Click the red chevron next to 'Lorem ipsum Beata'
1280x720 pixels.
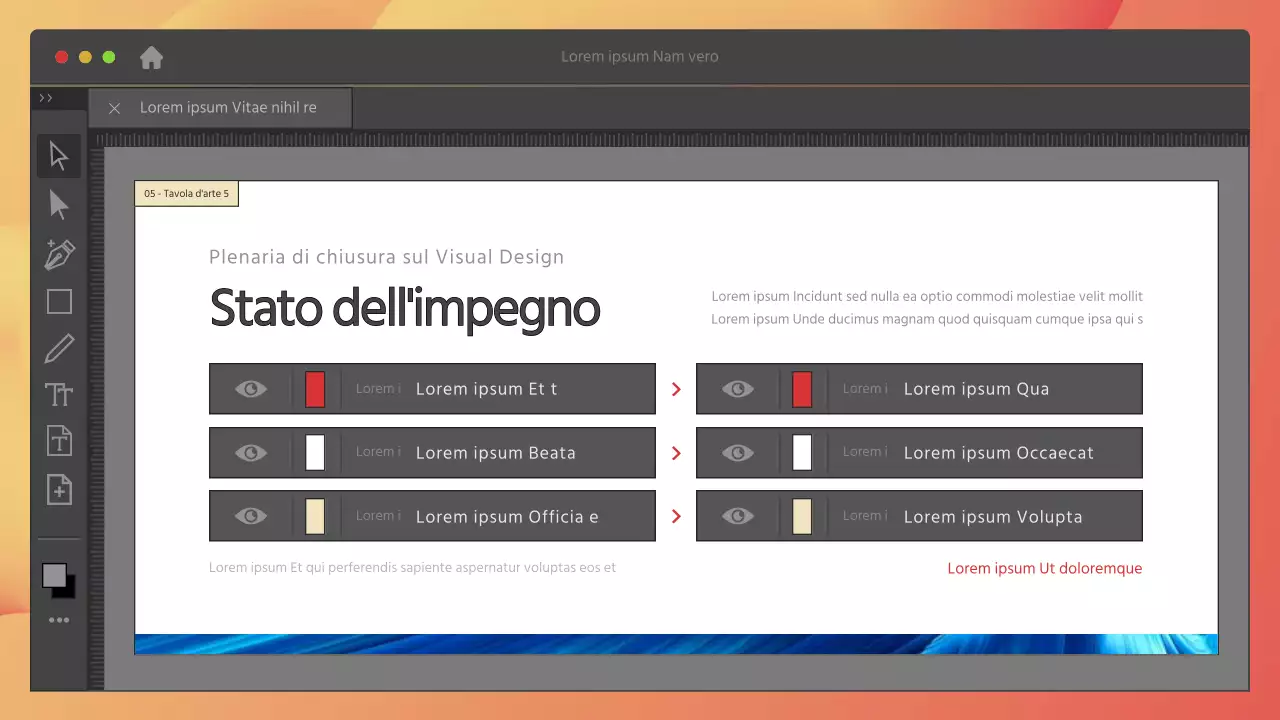click(x=675, y=452)
